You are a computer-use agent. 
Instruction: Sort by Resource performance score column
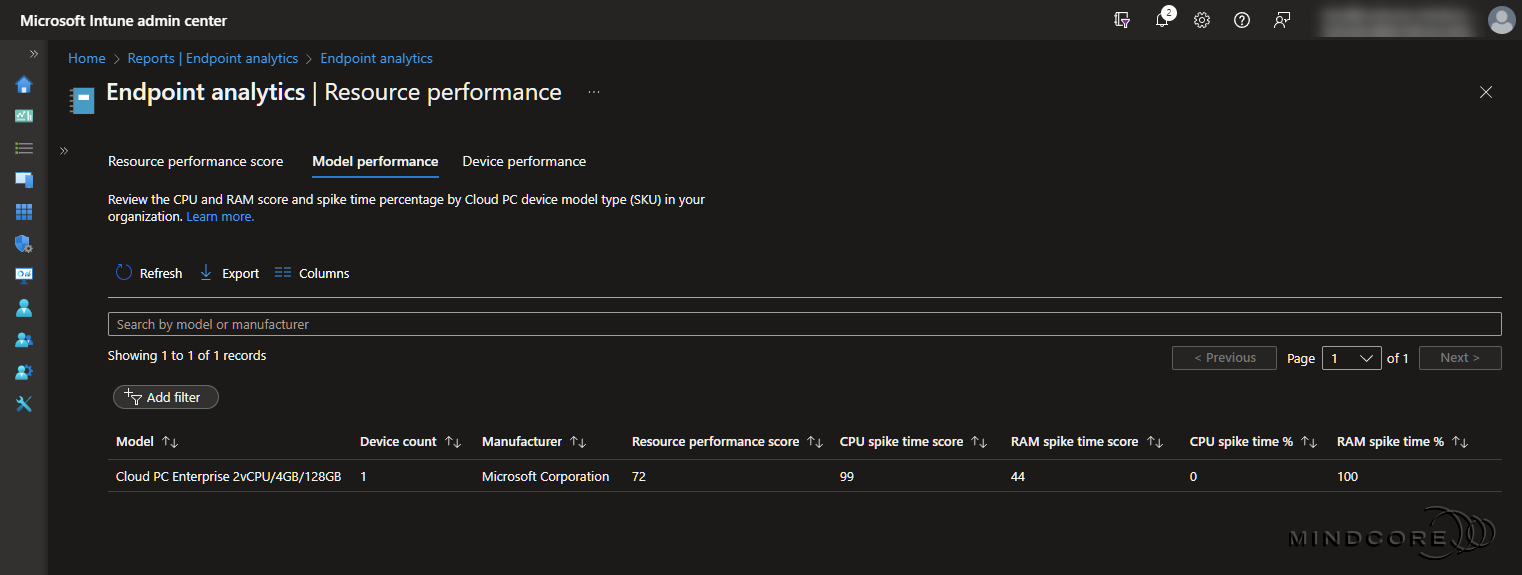815,442
